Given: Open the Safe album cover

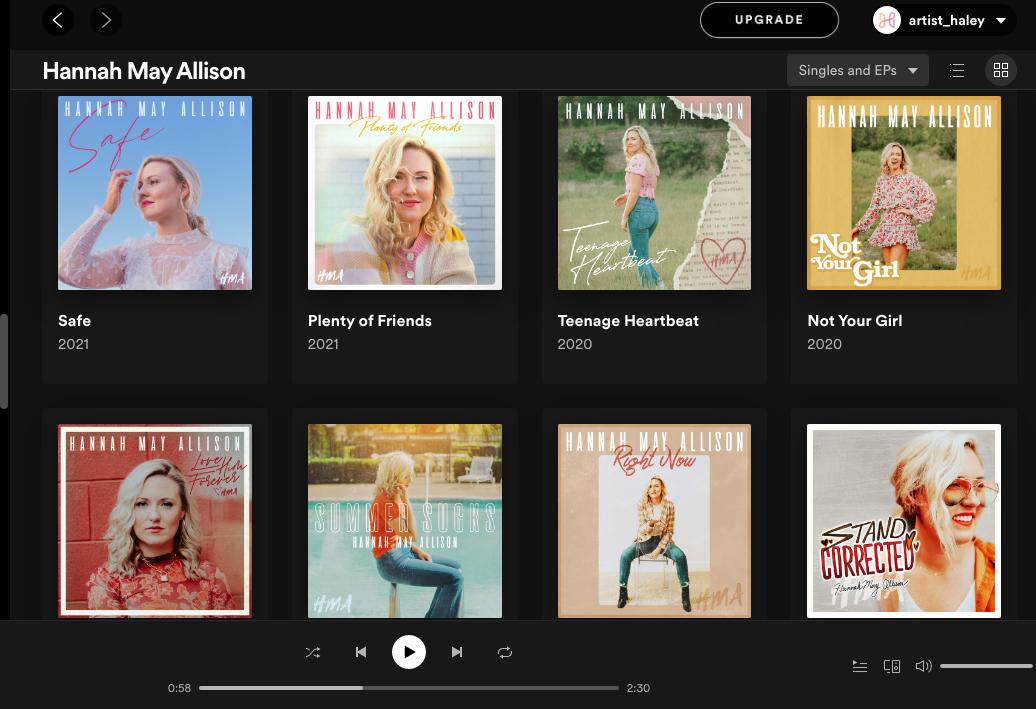Looking at the screenshot, I should [x=155, y=193].
